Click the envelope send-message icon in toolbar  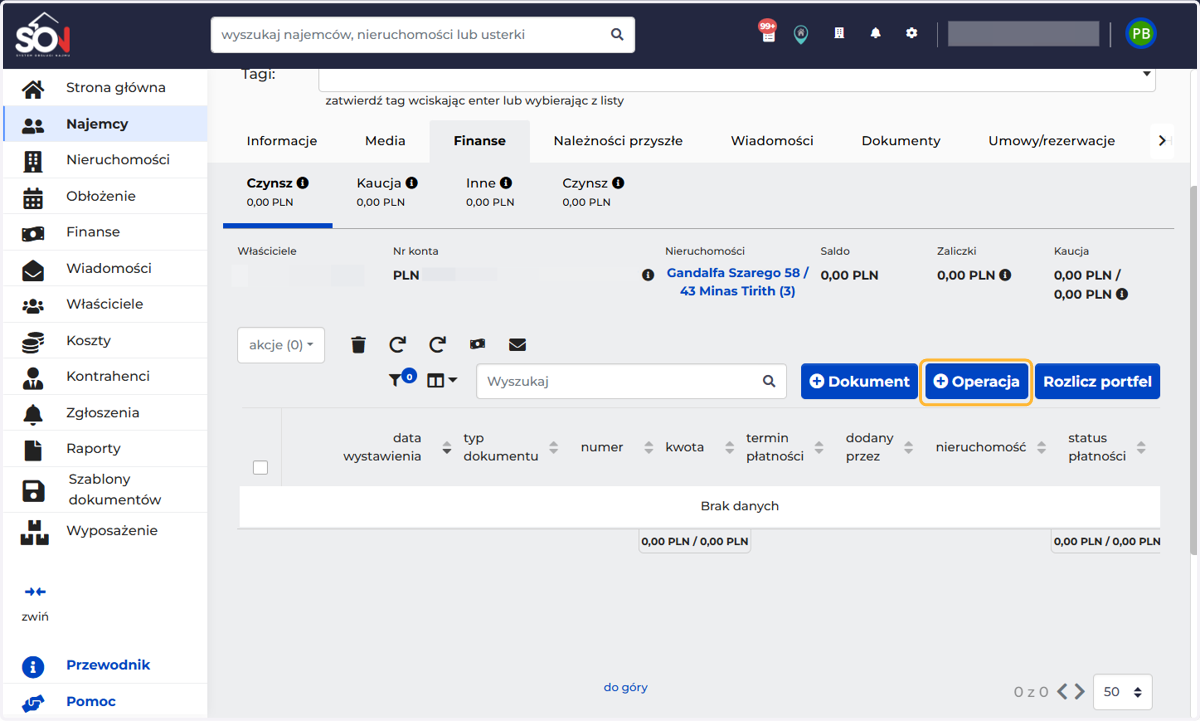[x=517, y=345]
